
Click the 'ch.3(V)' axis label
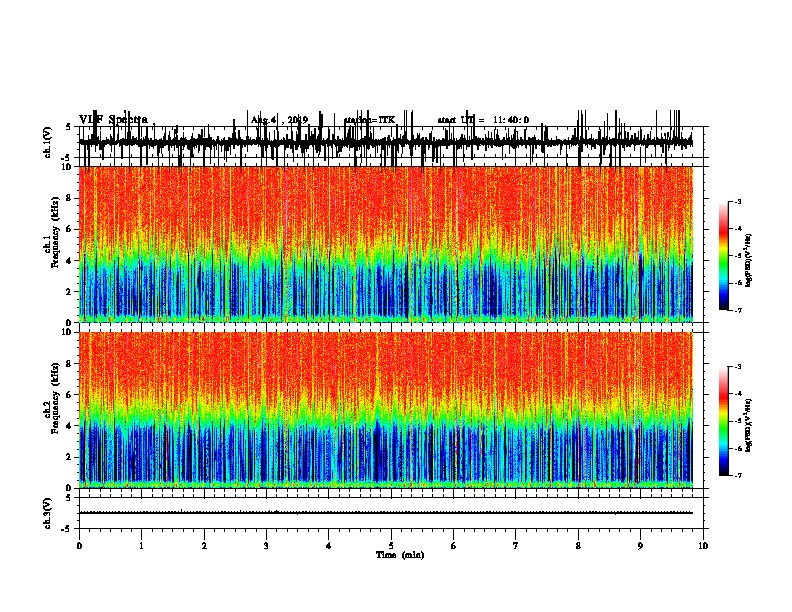click(x=47, y=514)
